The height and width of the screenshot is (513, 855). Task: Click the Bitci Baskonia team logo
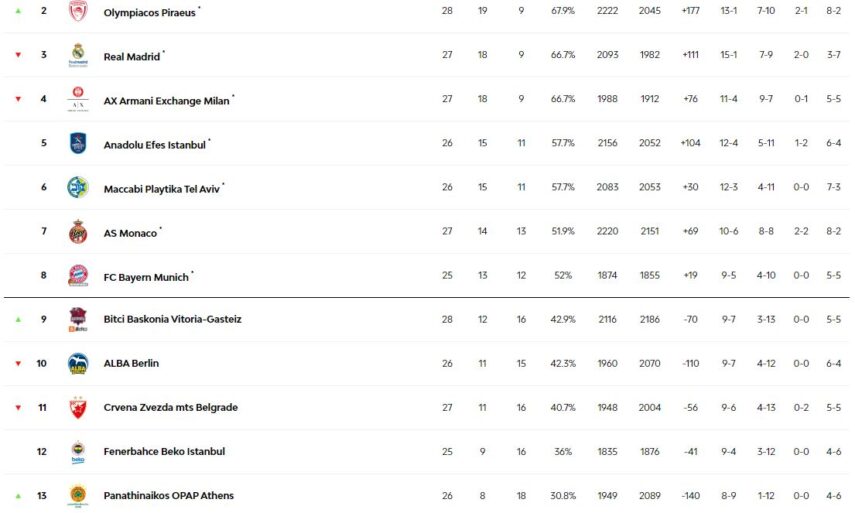pyautogui.click(x=78, y=320)
